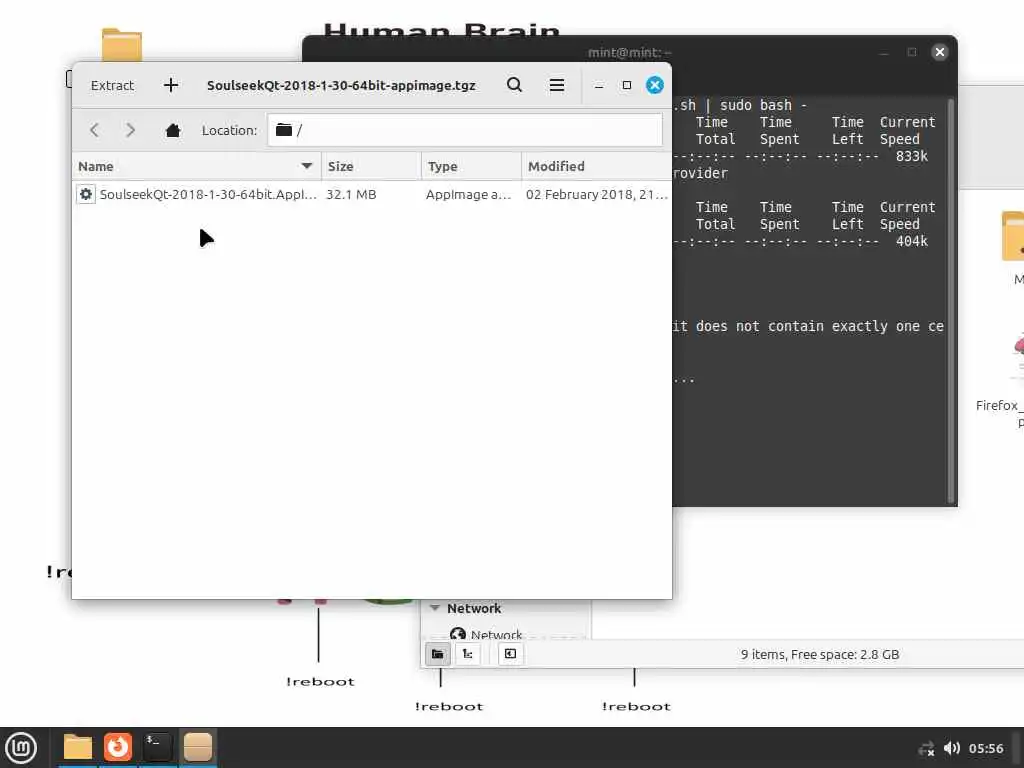Go to archive home location
The width and height of the screenshot is (1024, 768).
pos(173,131)
